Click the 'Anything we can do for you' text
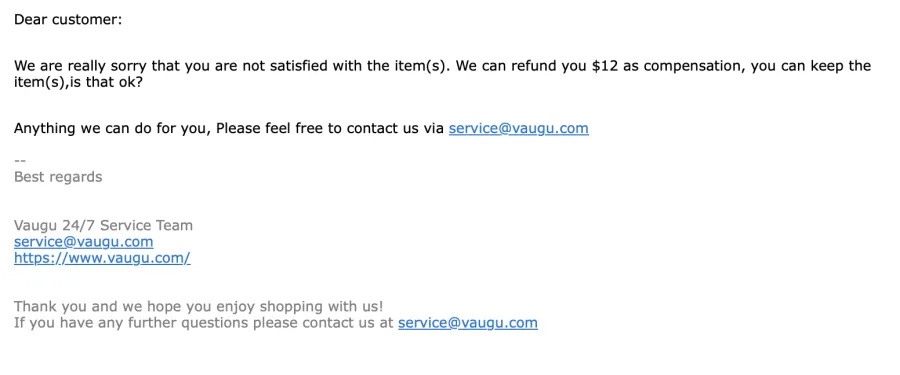 tap(112, 128)
